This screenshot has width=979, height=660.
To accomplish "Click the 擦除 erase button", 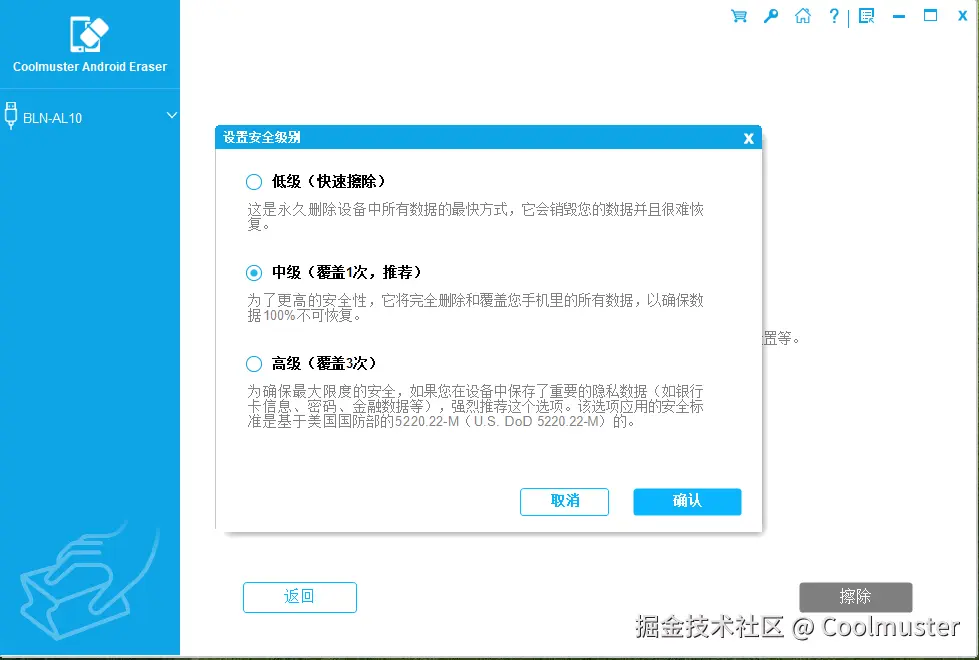I will (x=855, y=597).
